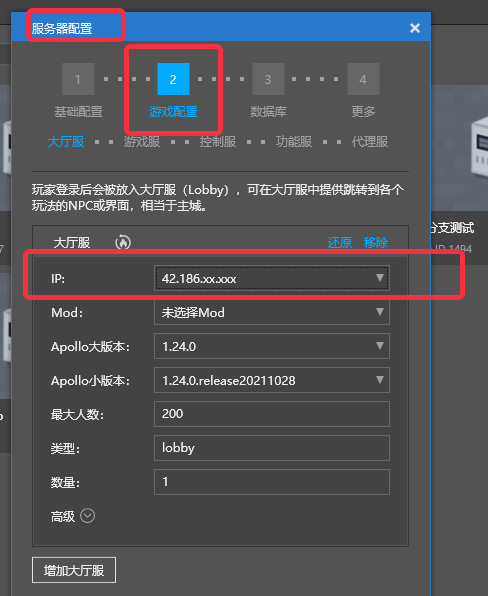This screenshot has height=596, width=488.
Task: Open the IP address dropdown
Action: pos(272,278)
